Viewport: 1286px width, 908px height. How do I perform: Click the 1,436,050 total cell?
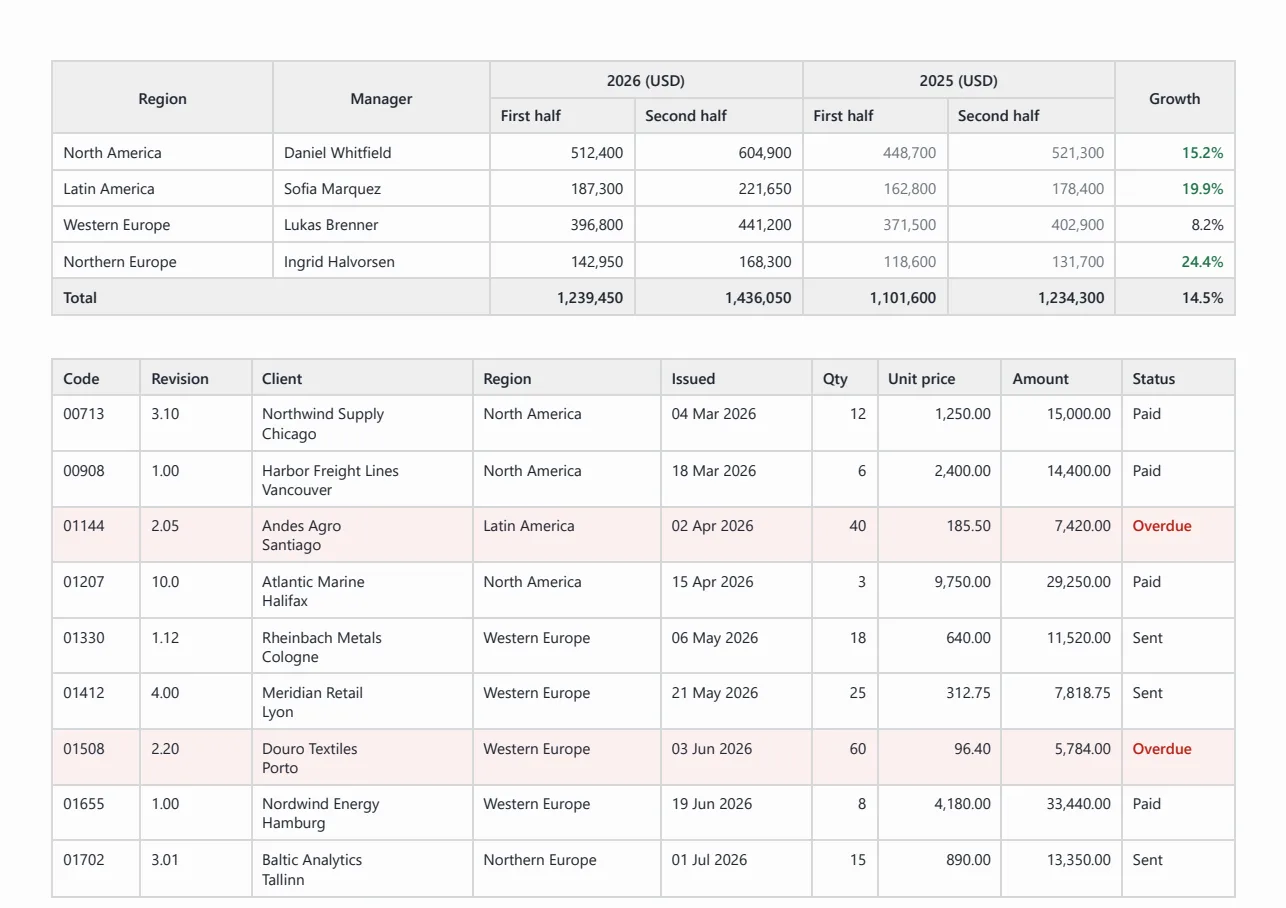pyautogui.click(x=718, y=297)
